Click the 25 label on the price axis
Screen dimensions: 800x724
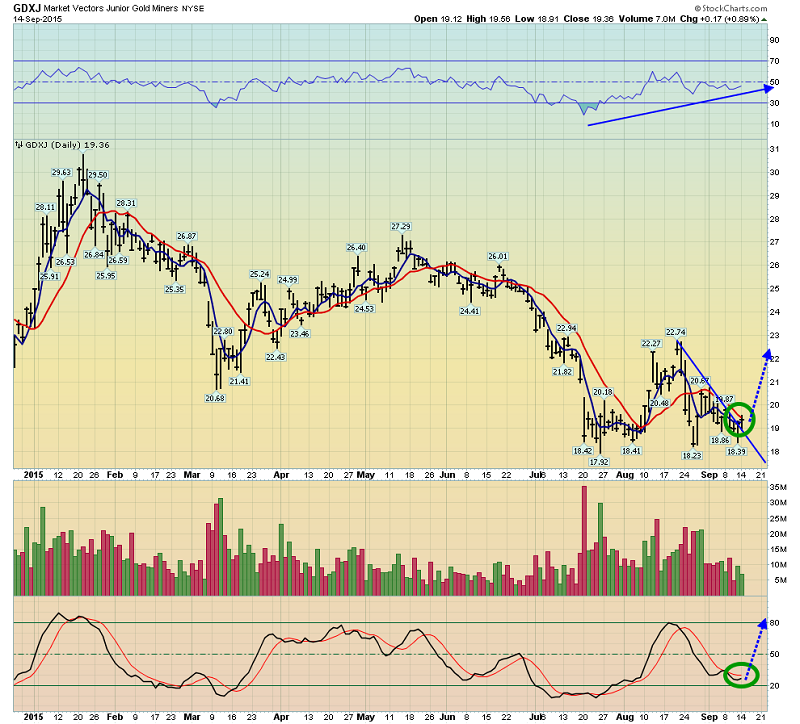[x=774, y=289]
